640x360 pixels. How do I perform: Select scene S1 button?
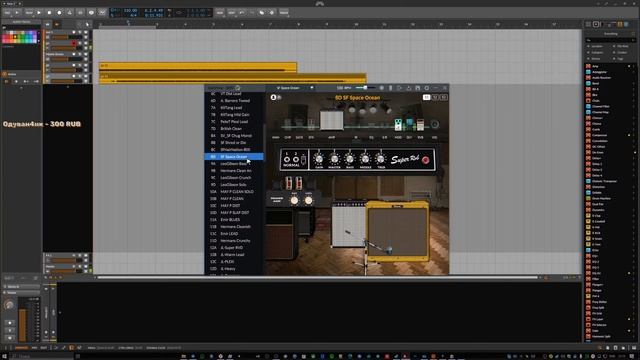click(427, 97)
